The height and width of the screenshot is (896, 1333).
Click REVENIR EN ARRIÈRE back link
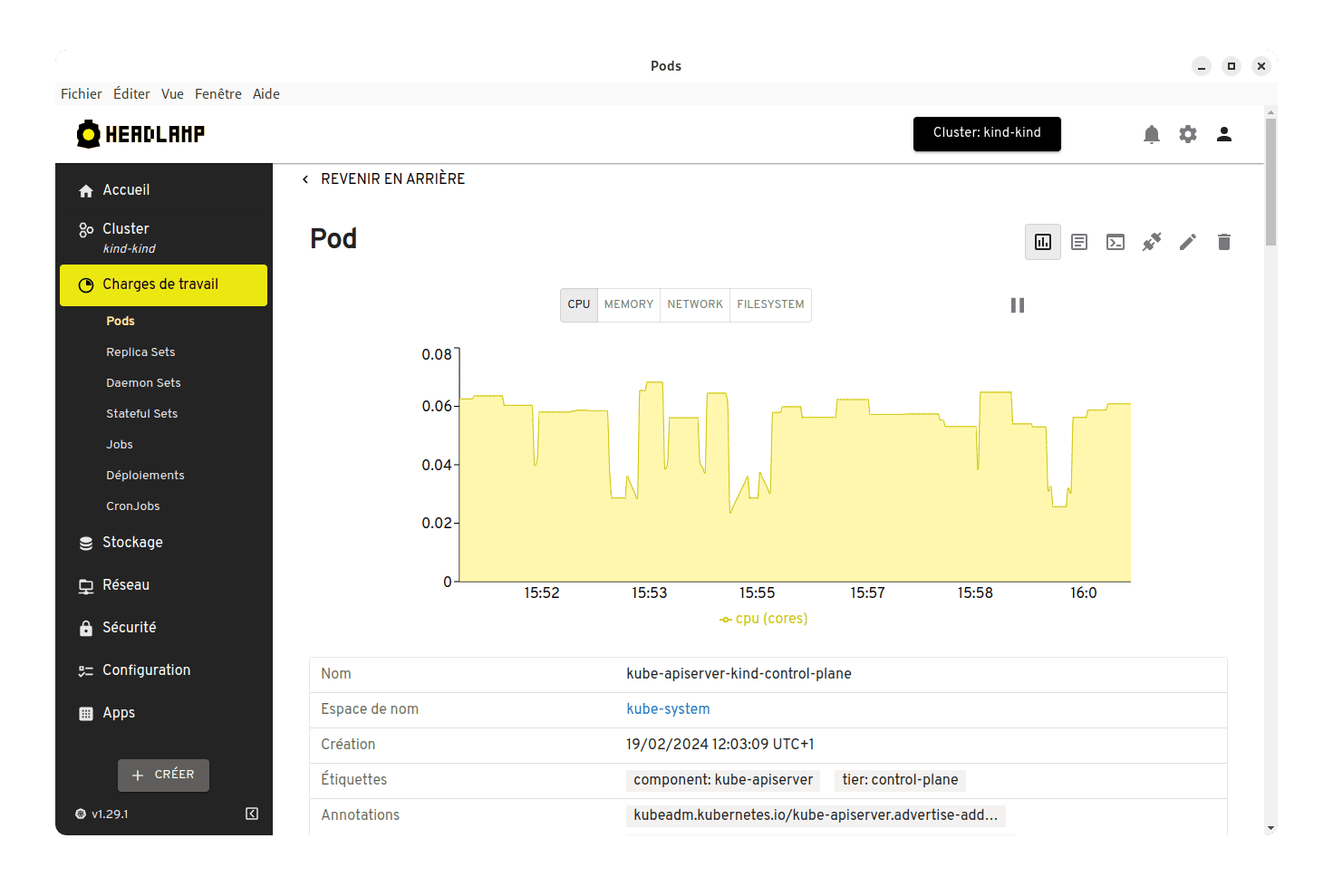tap(383, 179)
